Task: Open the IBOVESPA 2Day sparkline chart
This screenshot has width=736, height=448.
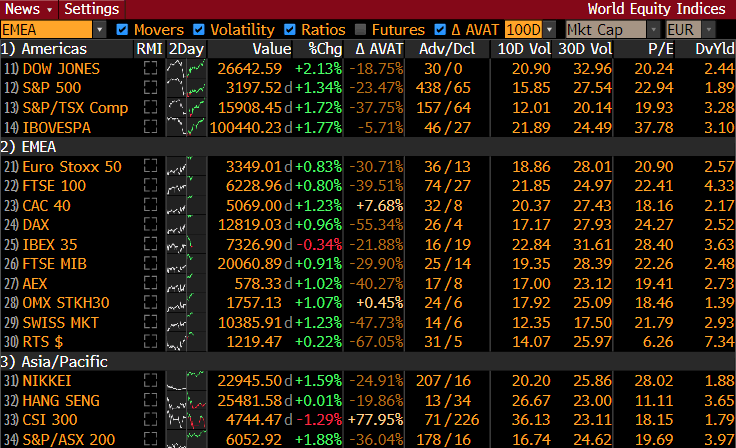Action: [x=186, y=127]
